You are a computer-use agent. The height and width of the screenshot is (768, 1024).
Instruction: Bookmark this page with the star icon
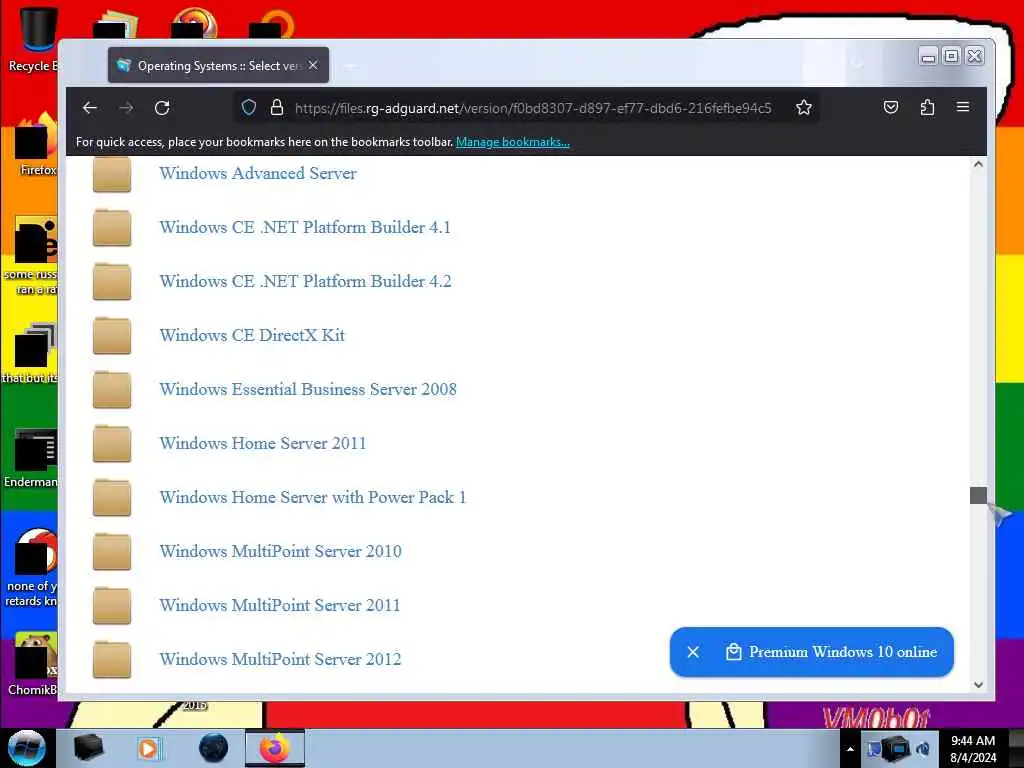click(x=804, y=108)
